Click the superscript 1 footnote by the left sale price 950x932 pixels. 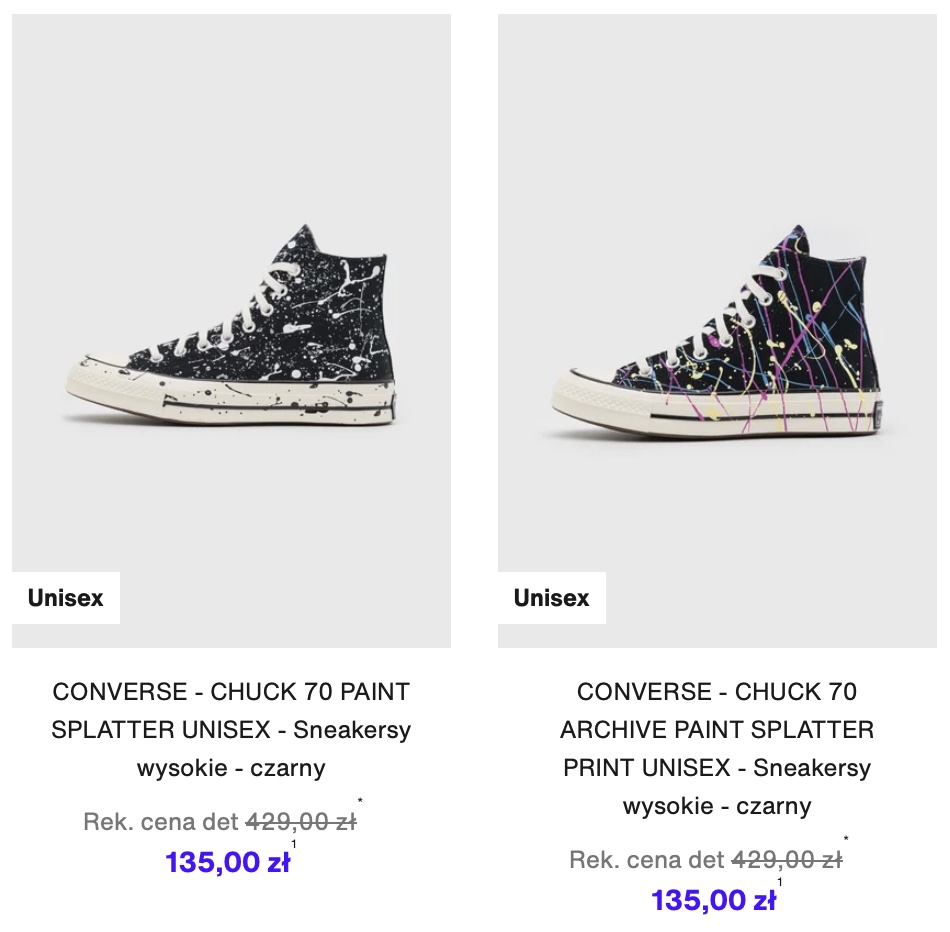pyautogui.click(x=294, y=844)
